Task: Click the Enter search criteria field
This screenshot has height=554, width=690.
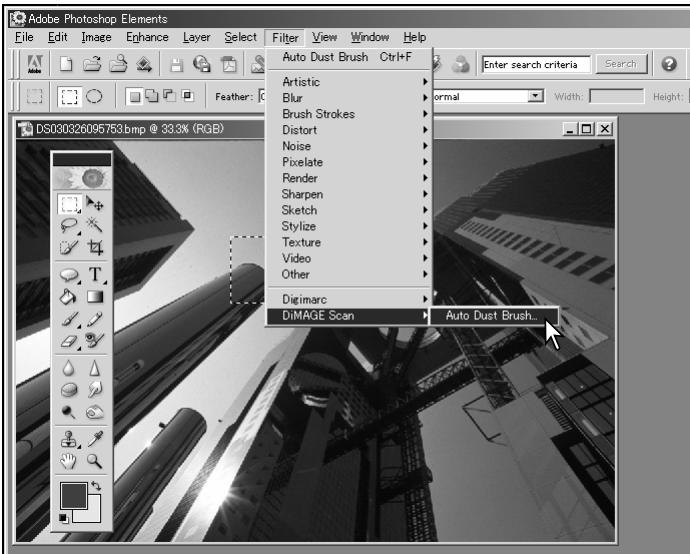Action: pos(536,64)
